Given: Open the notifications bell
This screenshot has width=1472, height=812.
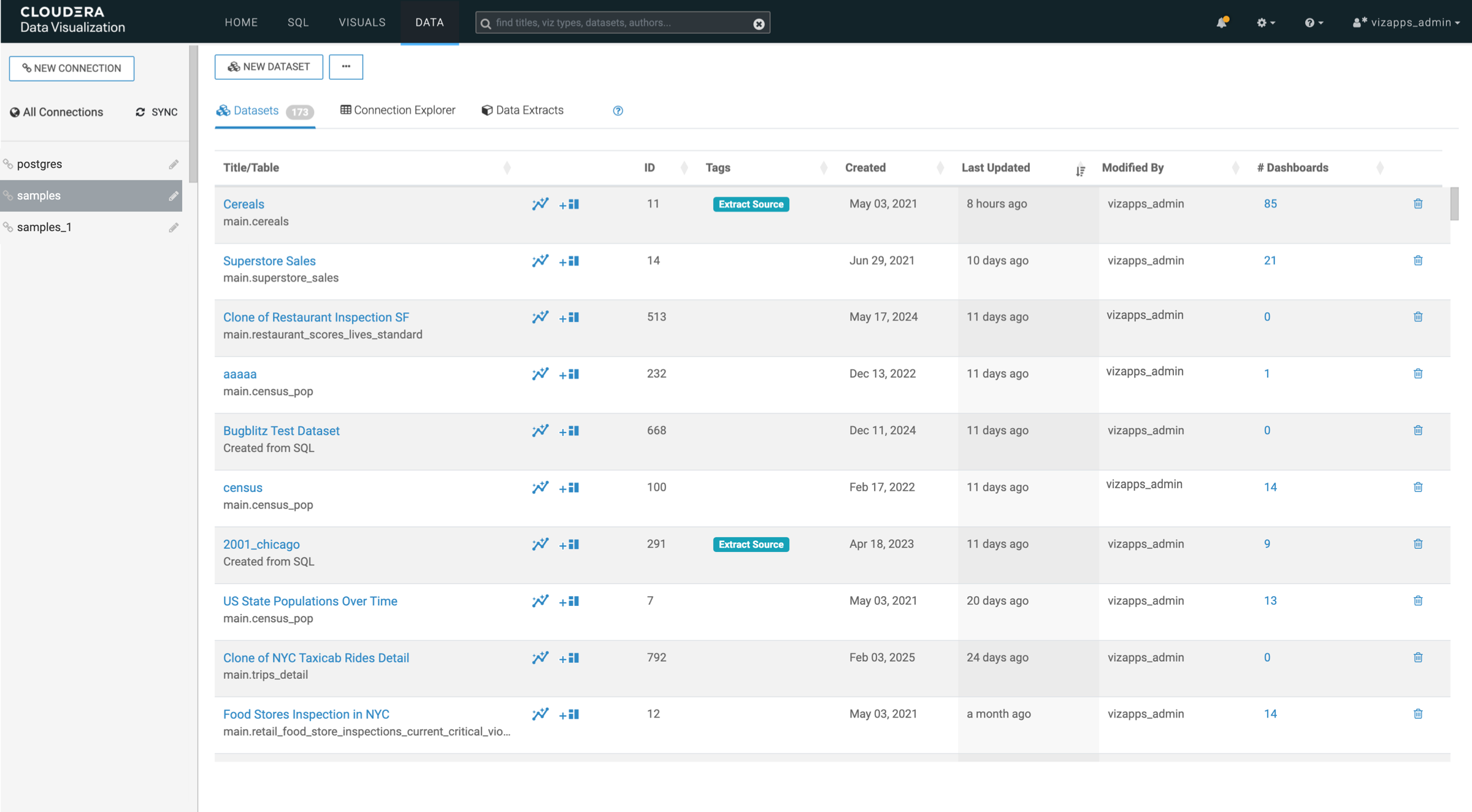Looking at the screenshot, I should pyautogui.click(x=1221, y=23).
